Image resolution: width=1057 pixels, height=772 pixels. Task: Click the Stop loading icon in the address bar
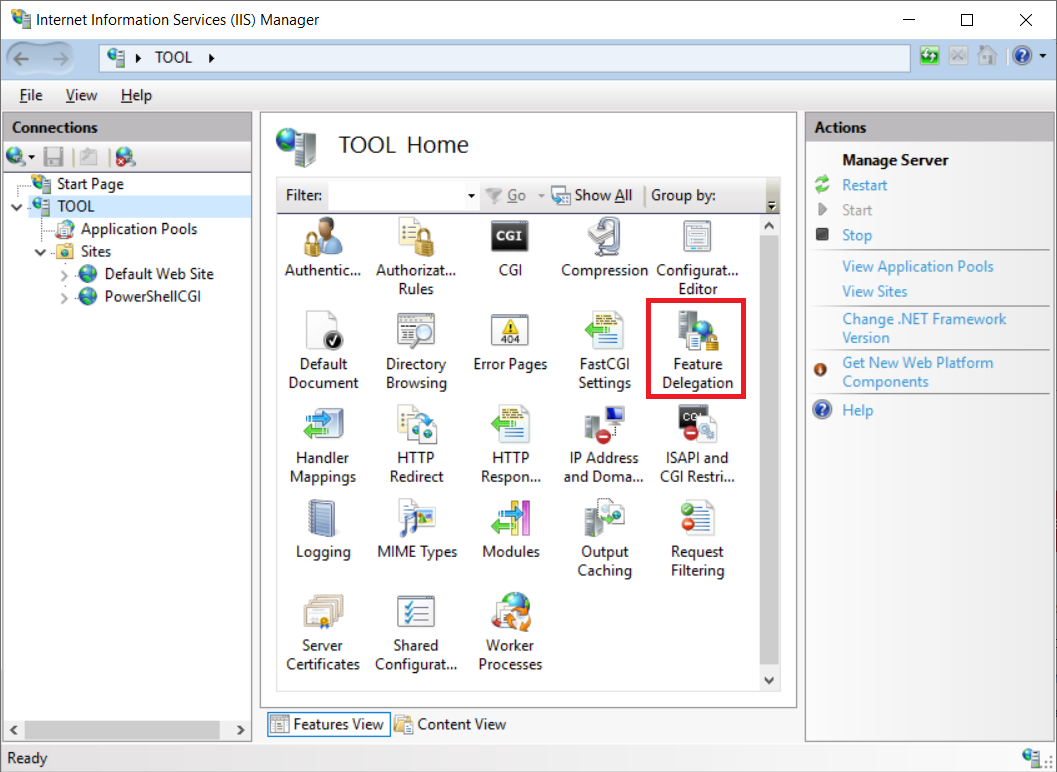pos(958,55)
